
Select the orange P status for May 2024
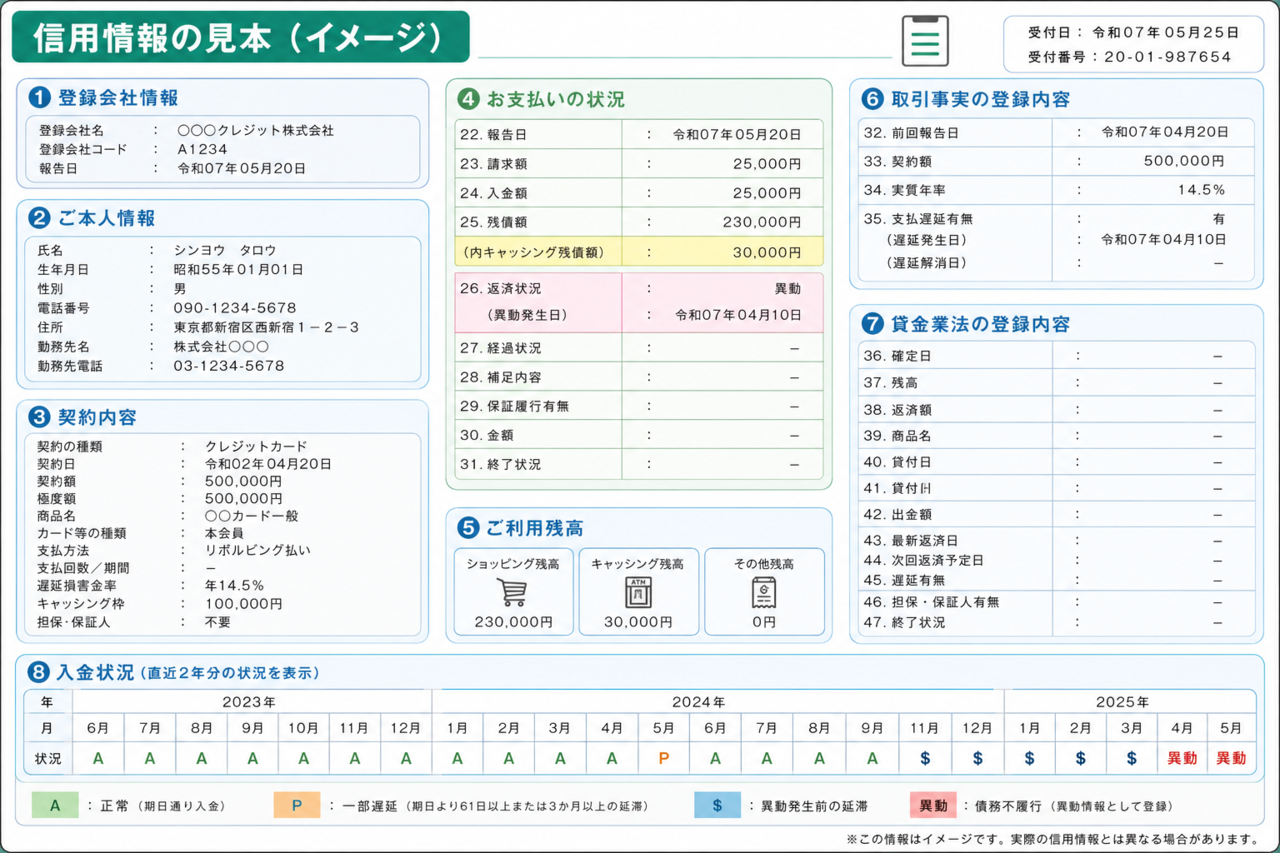coord(663,759)
